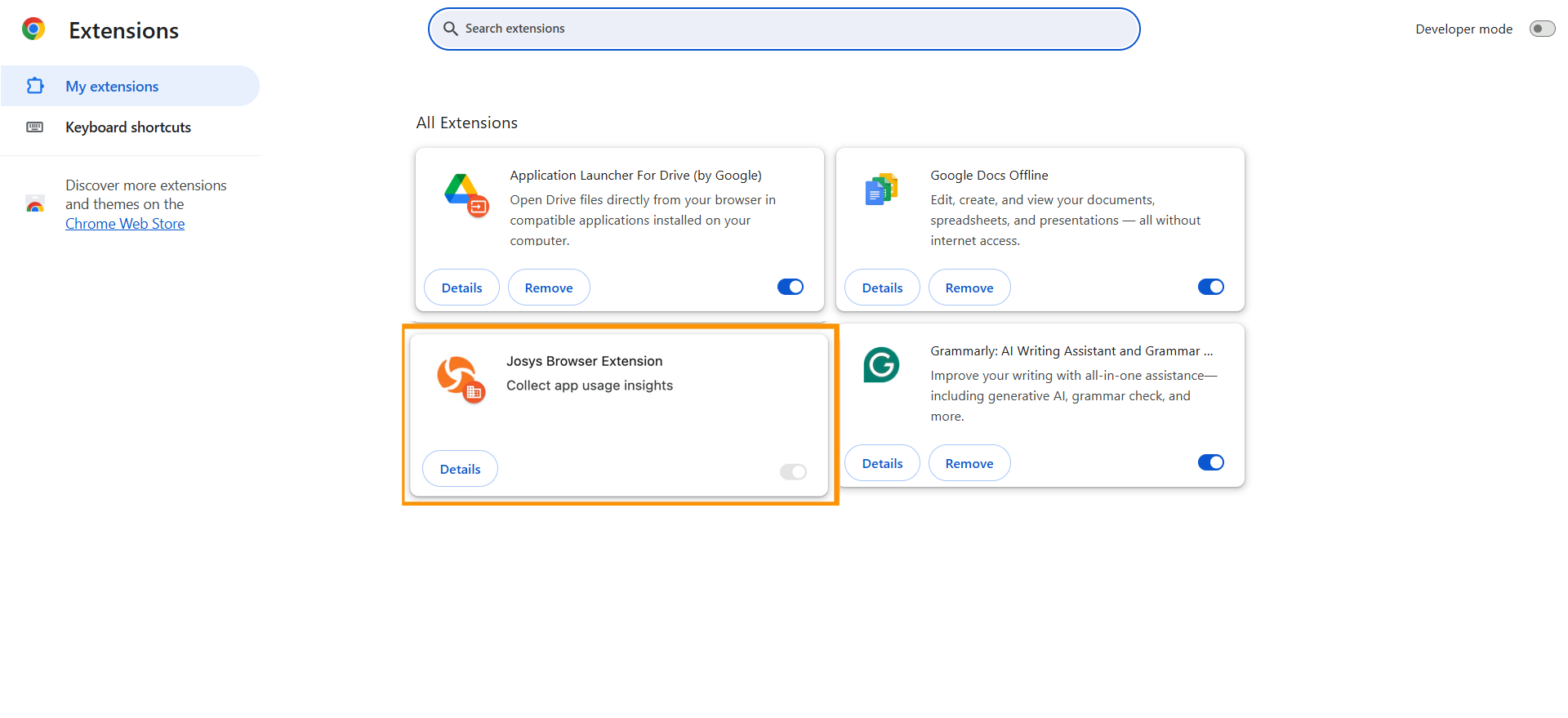The height and width of the screenshot is (718, 1568).
Task: Disable Google Docs Offline extension toggle
Action: [1211, 287]
